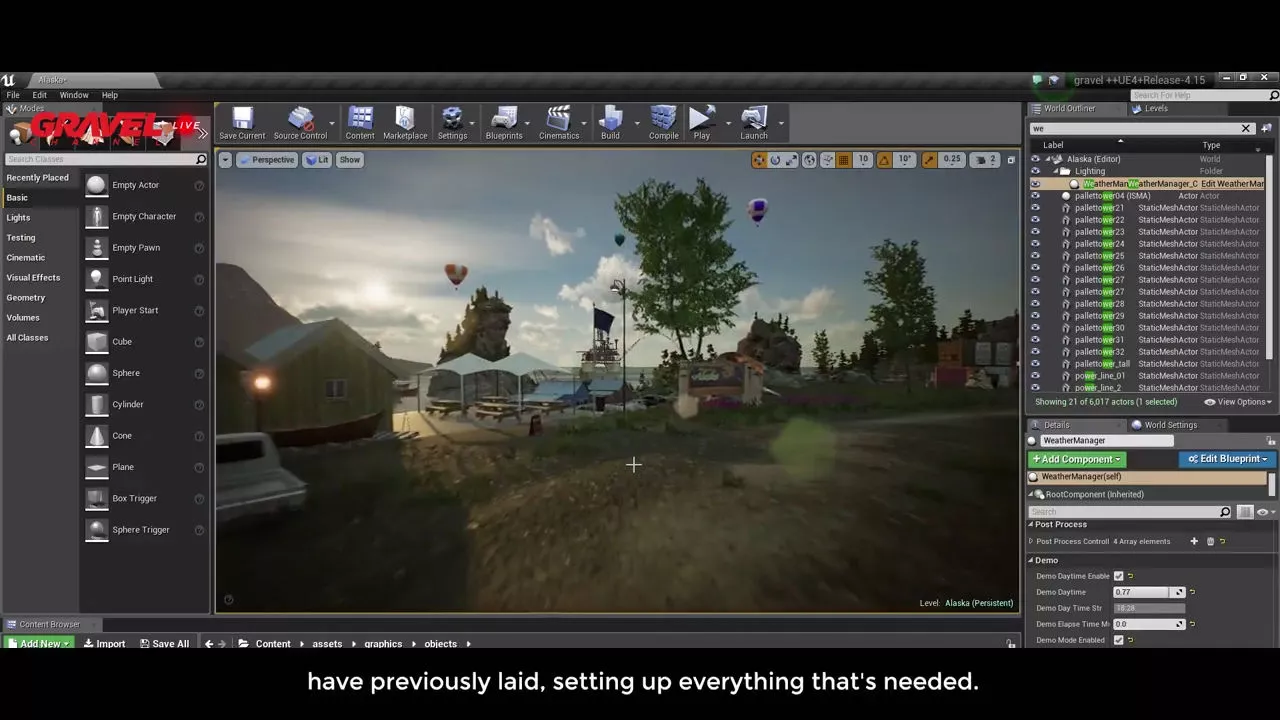Toggle the Demo Mode Enabled checkbox
Viewport: 1280px width, 720px height.
pyautogui.click(x=1118, y=640)
